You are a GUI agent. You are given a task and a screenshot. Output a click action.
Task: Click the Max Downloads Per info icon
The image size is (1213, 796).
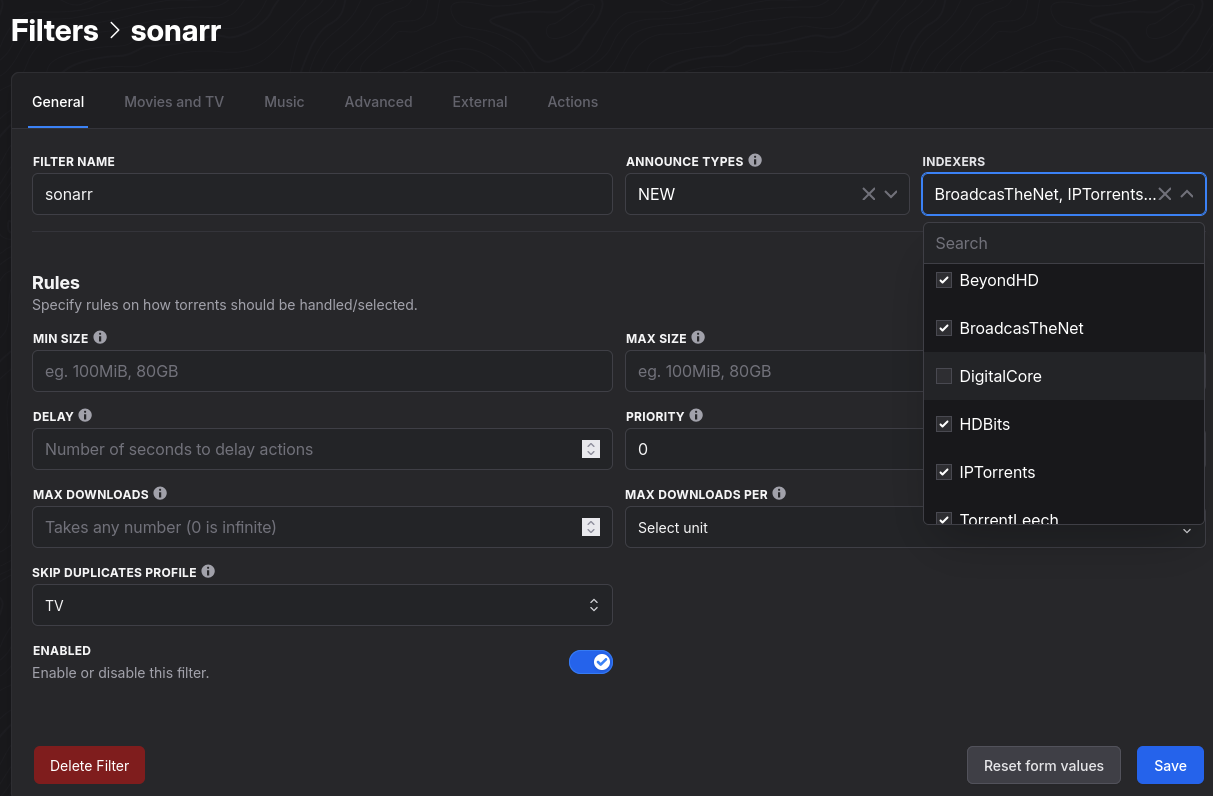(x=779, y=493)
